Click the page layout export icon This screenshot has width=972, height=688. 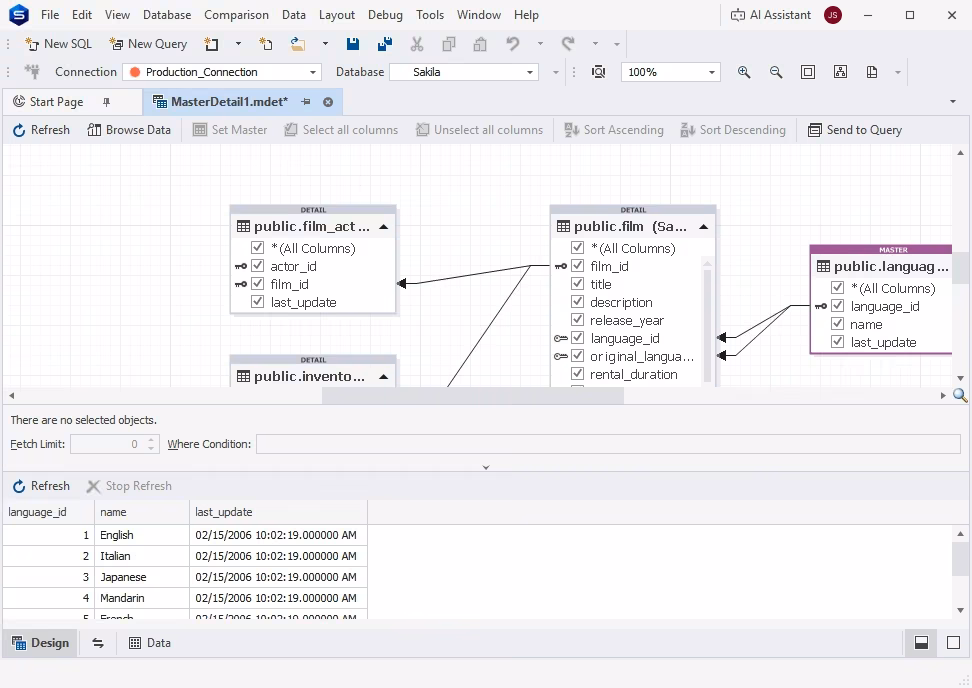[x=872, y=72]
